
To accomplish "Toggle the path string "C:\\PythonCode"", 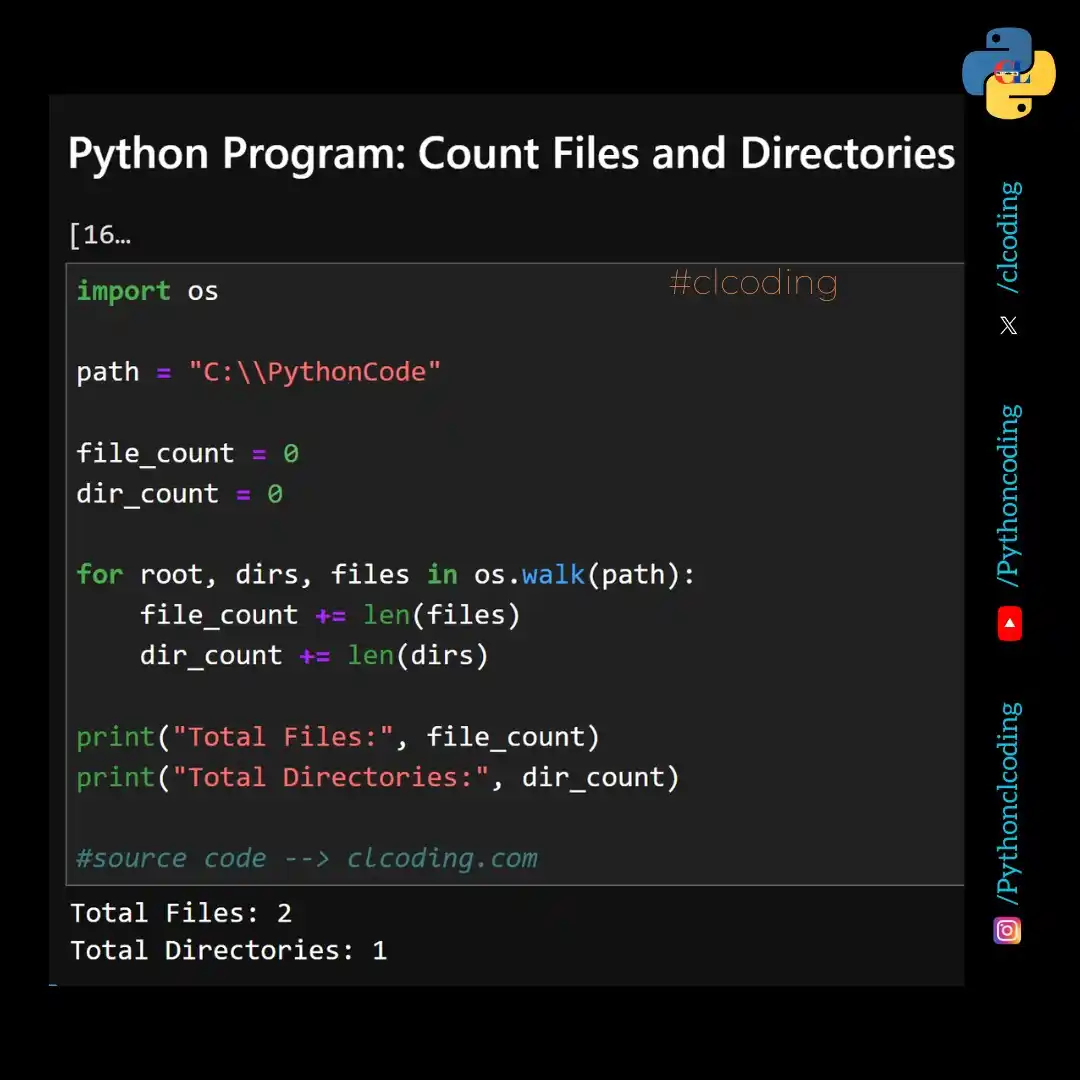I will 315,371.
